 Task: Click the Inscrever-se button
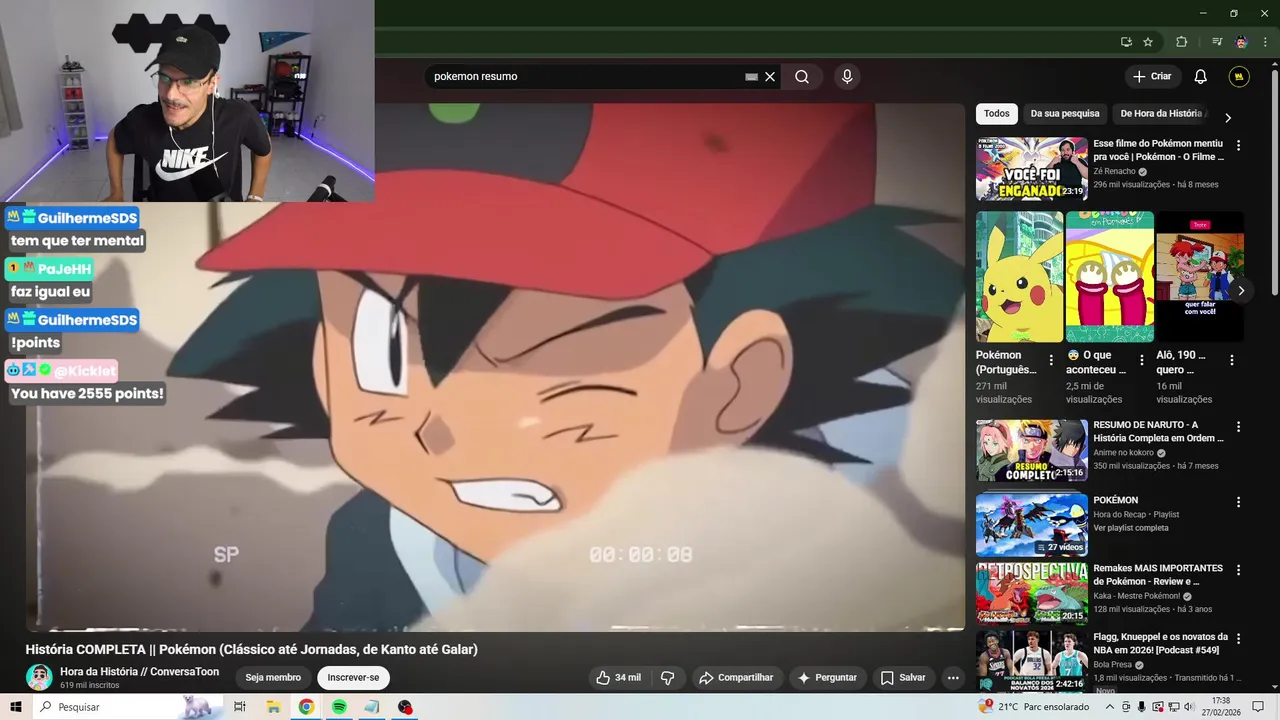[354, 677]
